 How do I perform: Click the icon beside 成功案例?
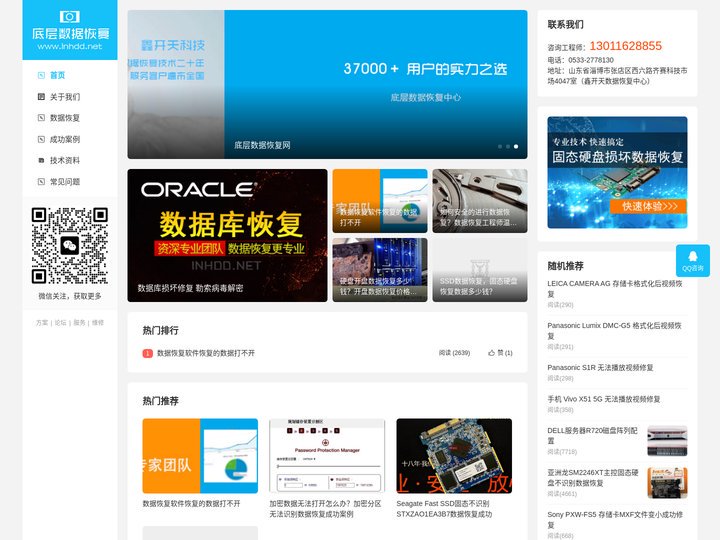coord(41,139)
